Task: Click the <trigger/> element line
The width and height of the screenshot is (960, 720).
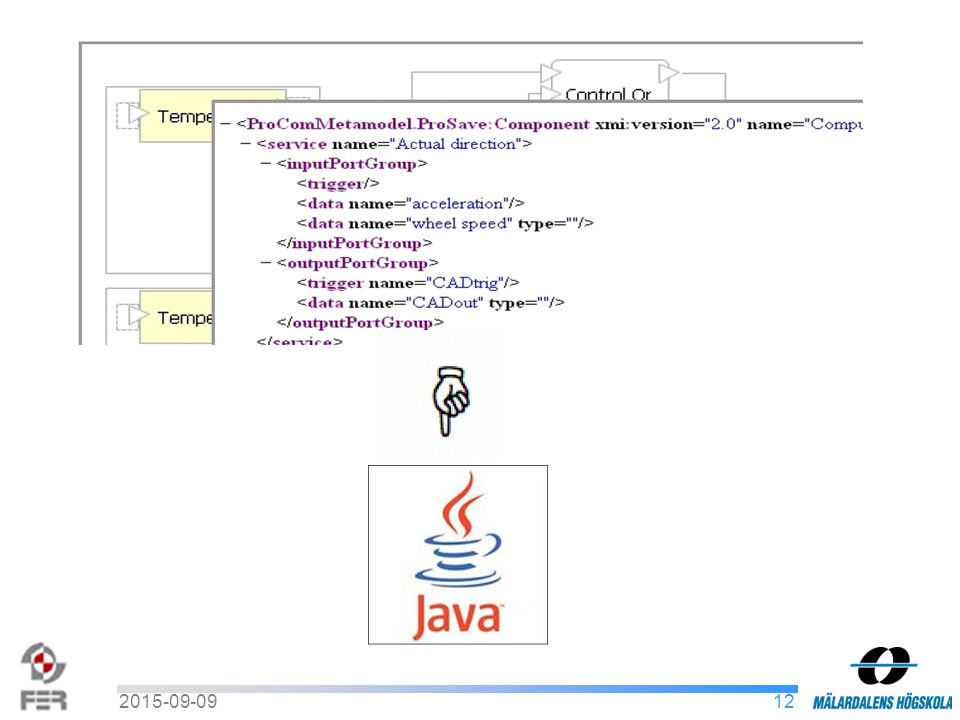Action: [338, 184]
